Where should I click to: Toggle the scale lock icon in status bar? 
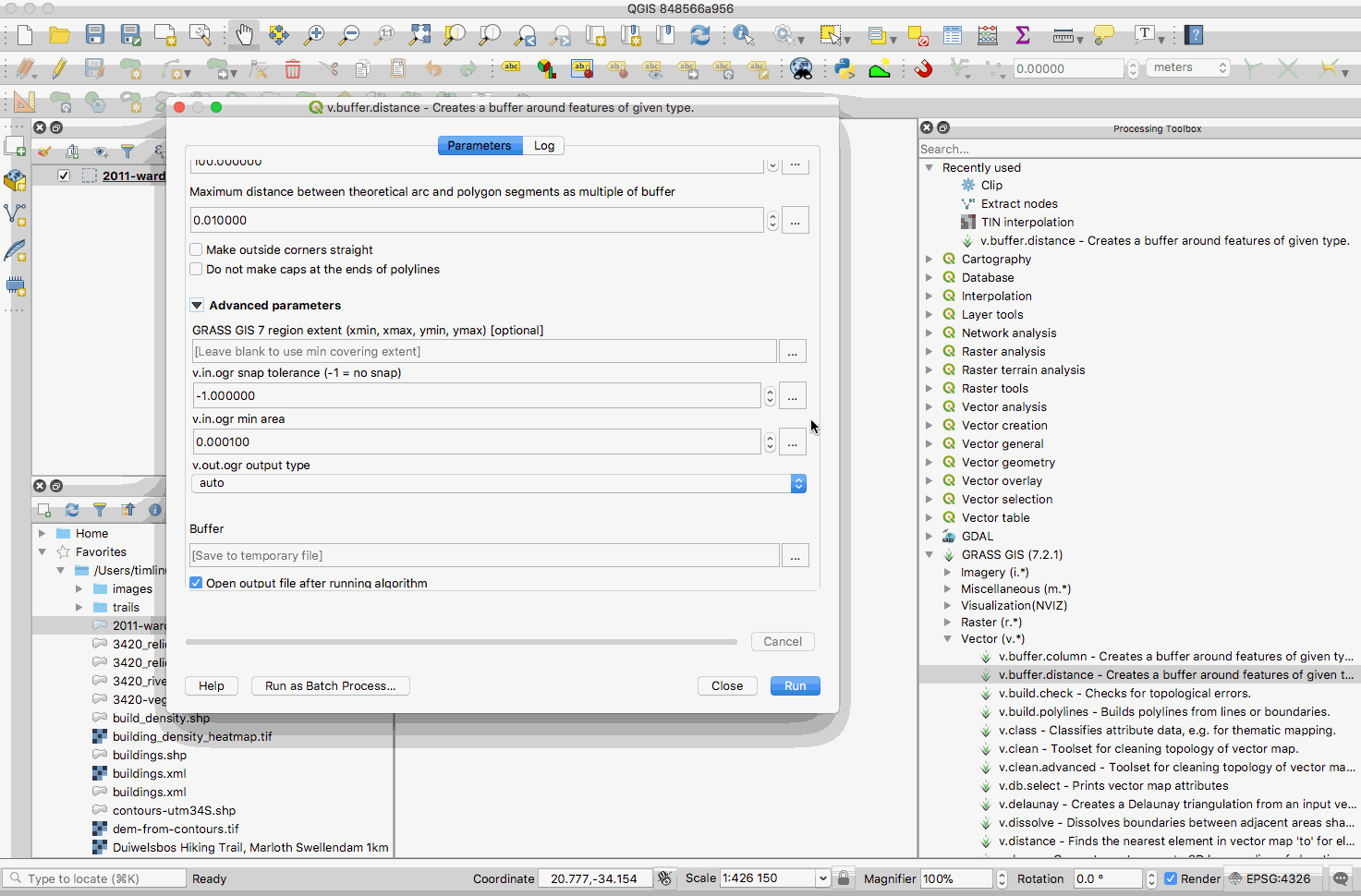pyautogui.click(x=844, y=878)
